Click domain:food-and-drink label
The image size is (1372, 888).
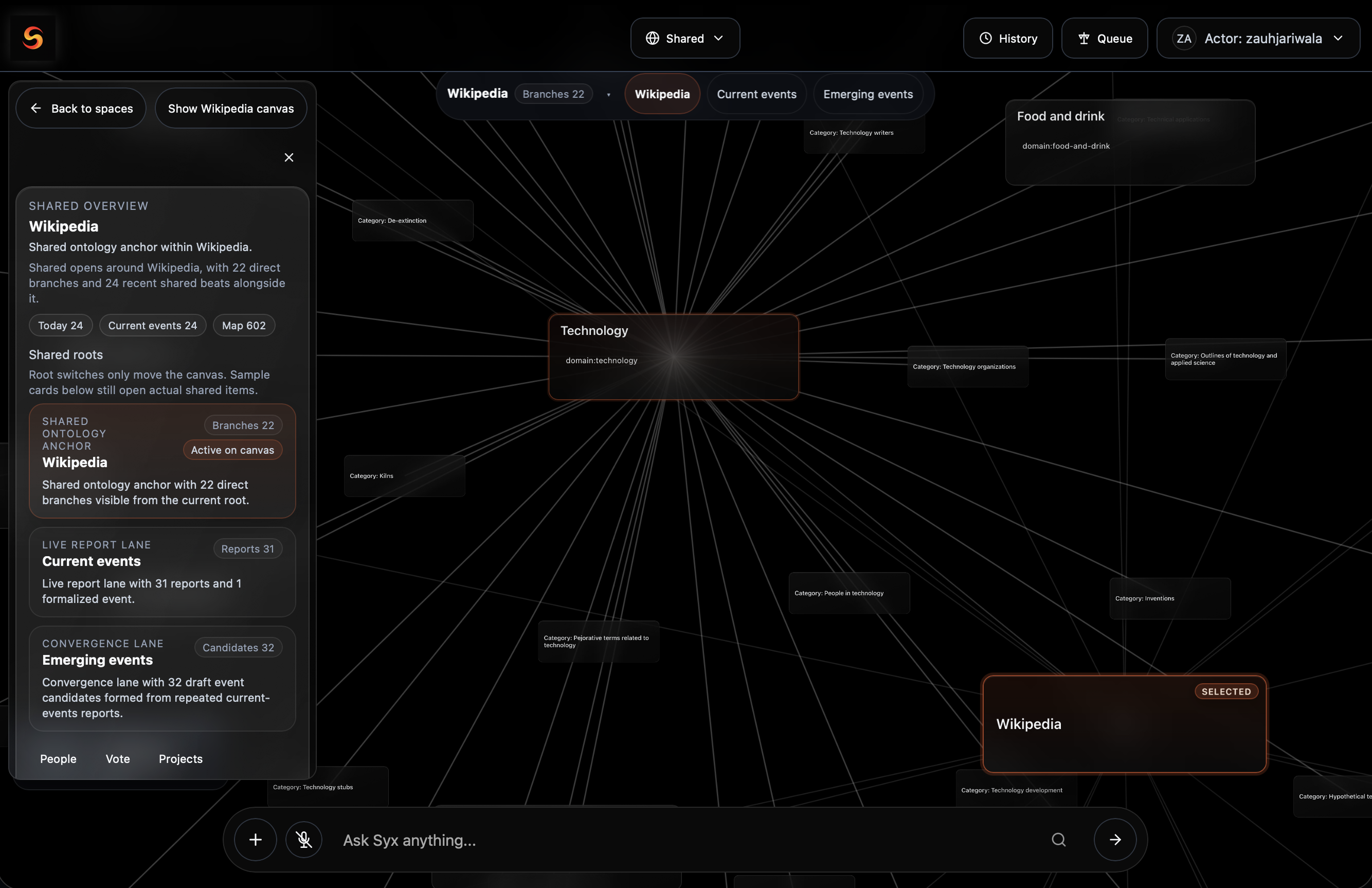(1066, 146)
